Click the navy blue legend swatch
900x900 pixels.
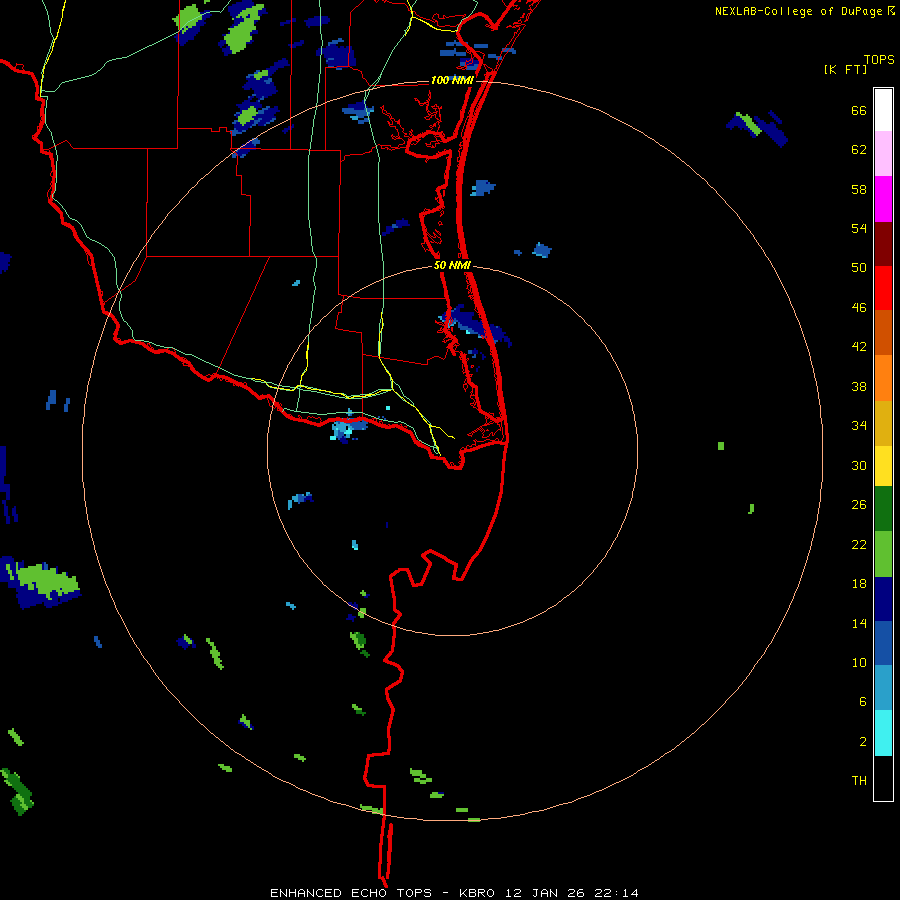883,599
